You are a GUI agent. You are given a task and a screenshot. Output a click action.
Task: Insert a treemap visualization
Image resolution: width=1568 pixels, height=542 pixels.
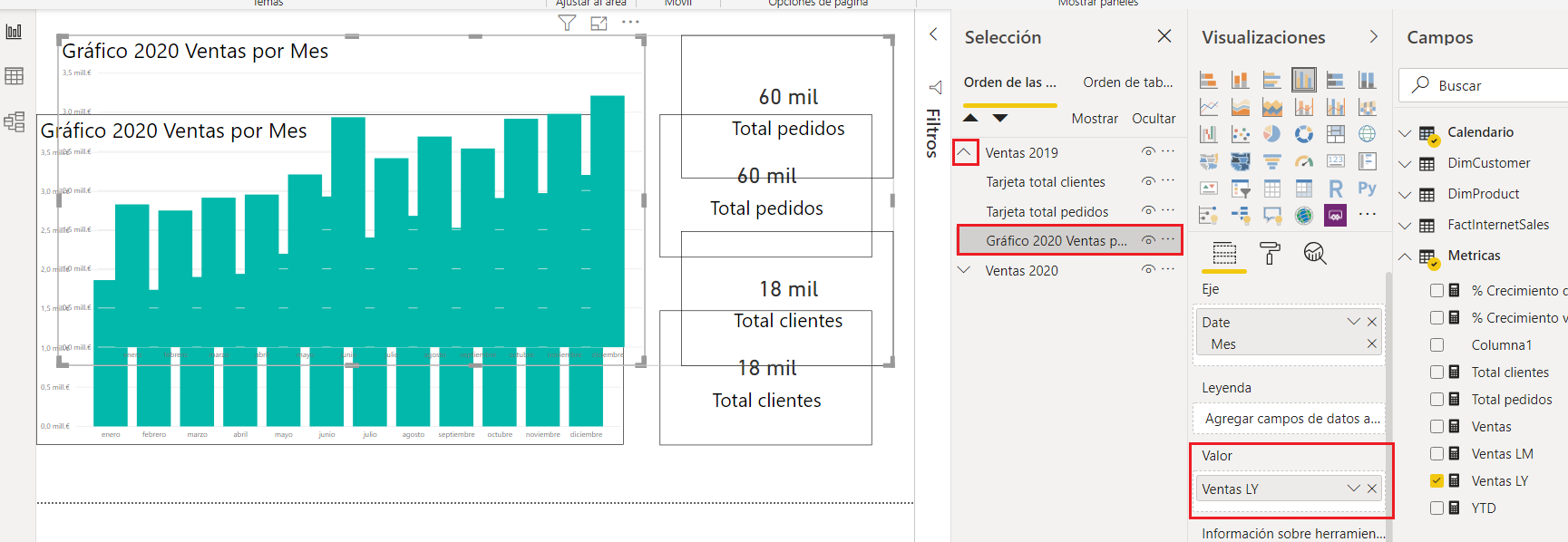(x=1336, y=134)
